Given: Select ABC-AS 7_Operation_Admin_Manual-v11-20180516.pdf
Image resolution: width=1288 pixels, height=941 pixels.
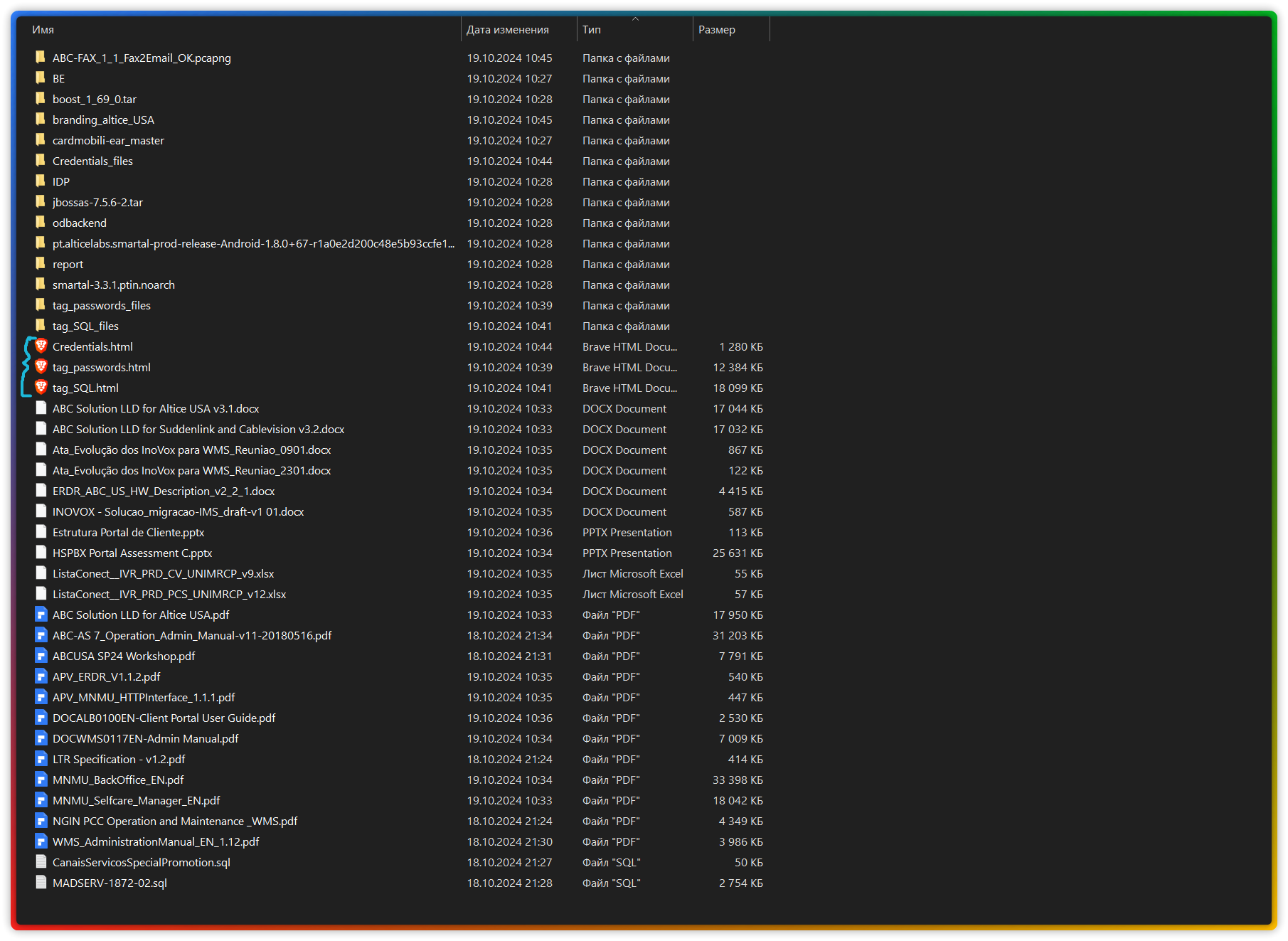Looking at the screenshot, I should click(x=192, y=635).
